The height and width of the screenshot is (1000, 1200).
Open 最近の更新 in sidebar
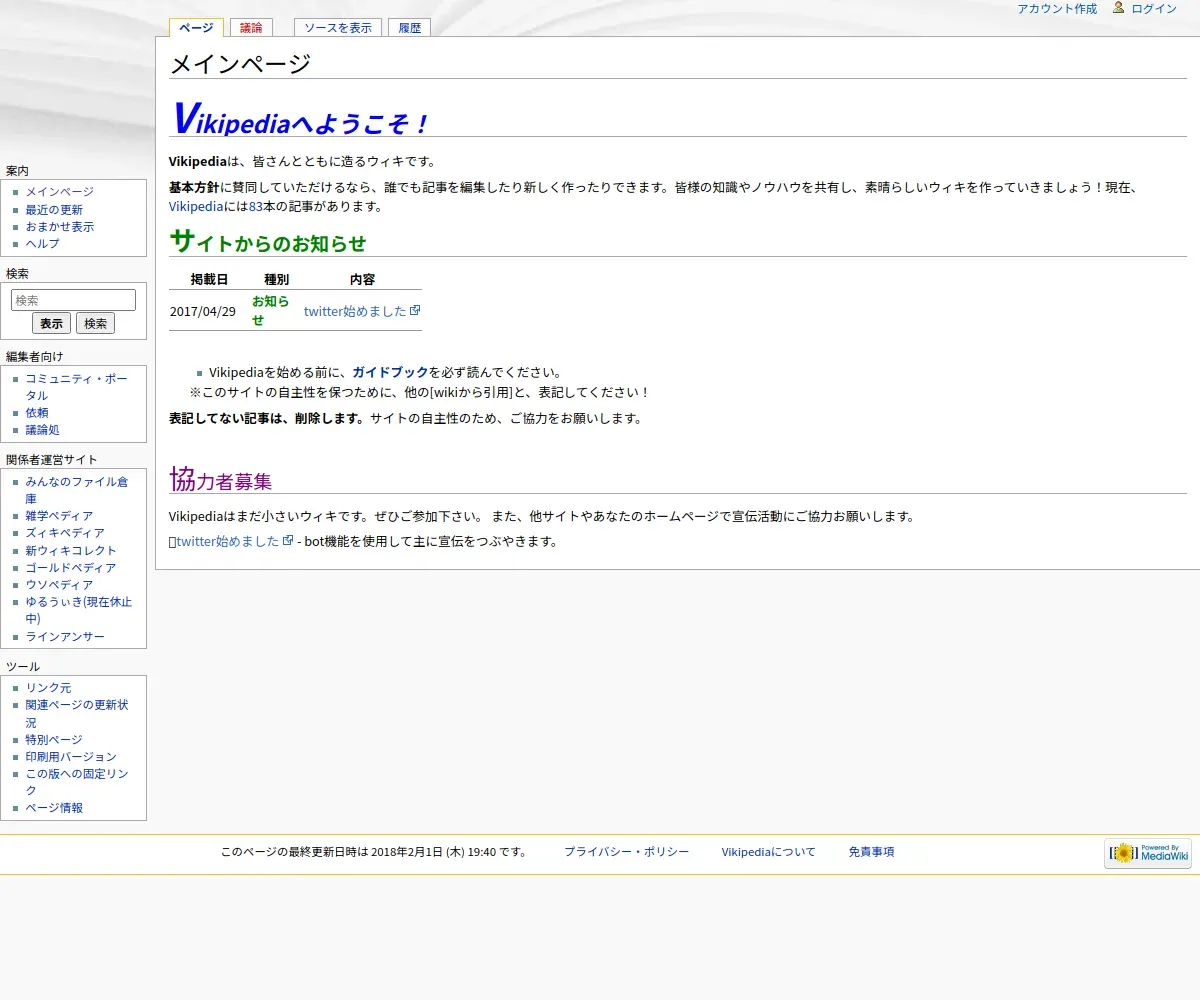[54, 210]
